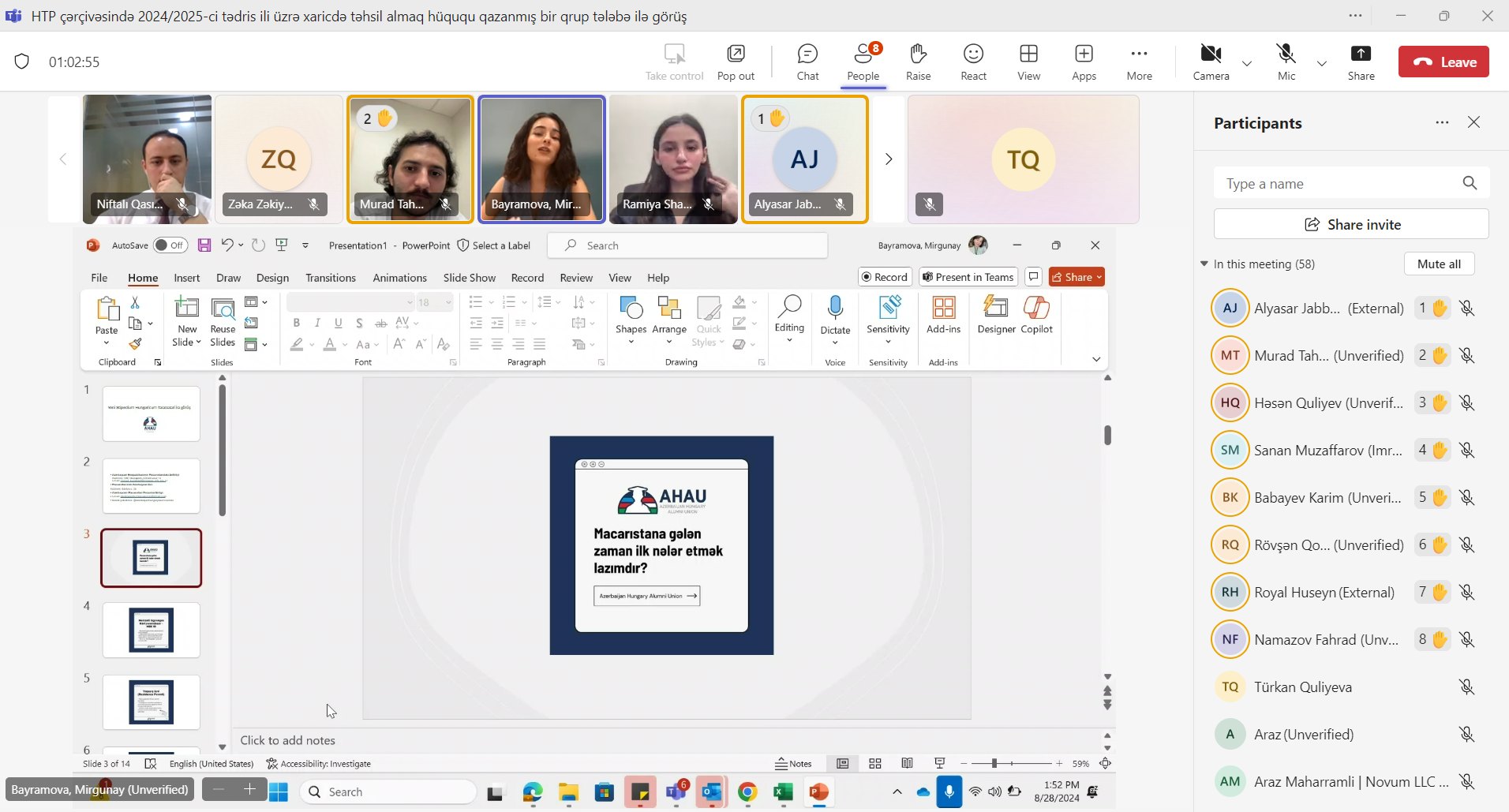Open Reuse Slides in PowerPoint

pyautogui.click(x=223, y=321)
